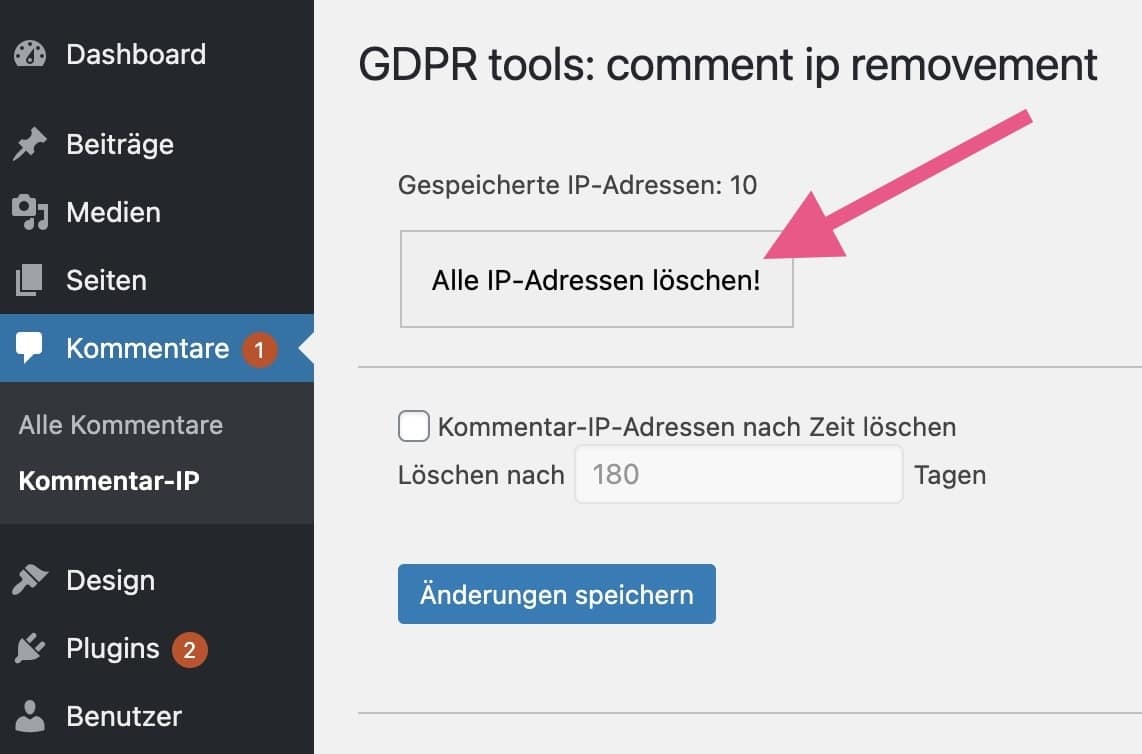Click the Plugins plug icon
This screenshot has width=1142, height=754.
pyautogui.click(x=29, y=648)
